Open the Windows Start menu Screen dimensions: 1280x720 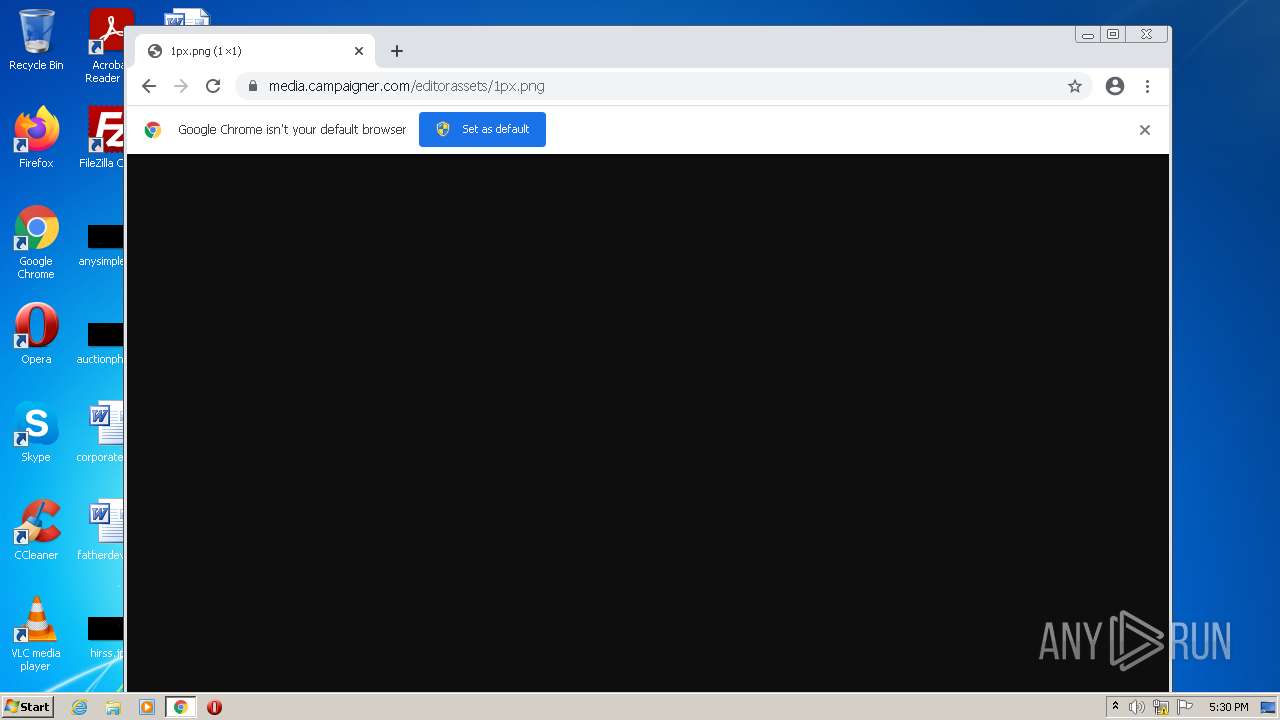coord(27,706)
